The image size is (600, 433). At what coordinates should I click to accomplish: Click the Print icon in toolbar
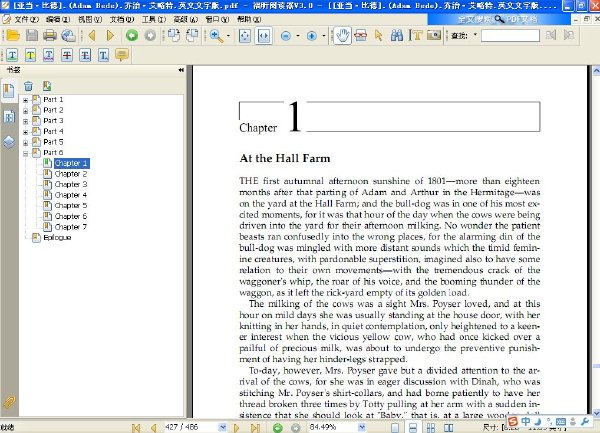tap(50, 36)
